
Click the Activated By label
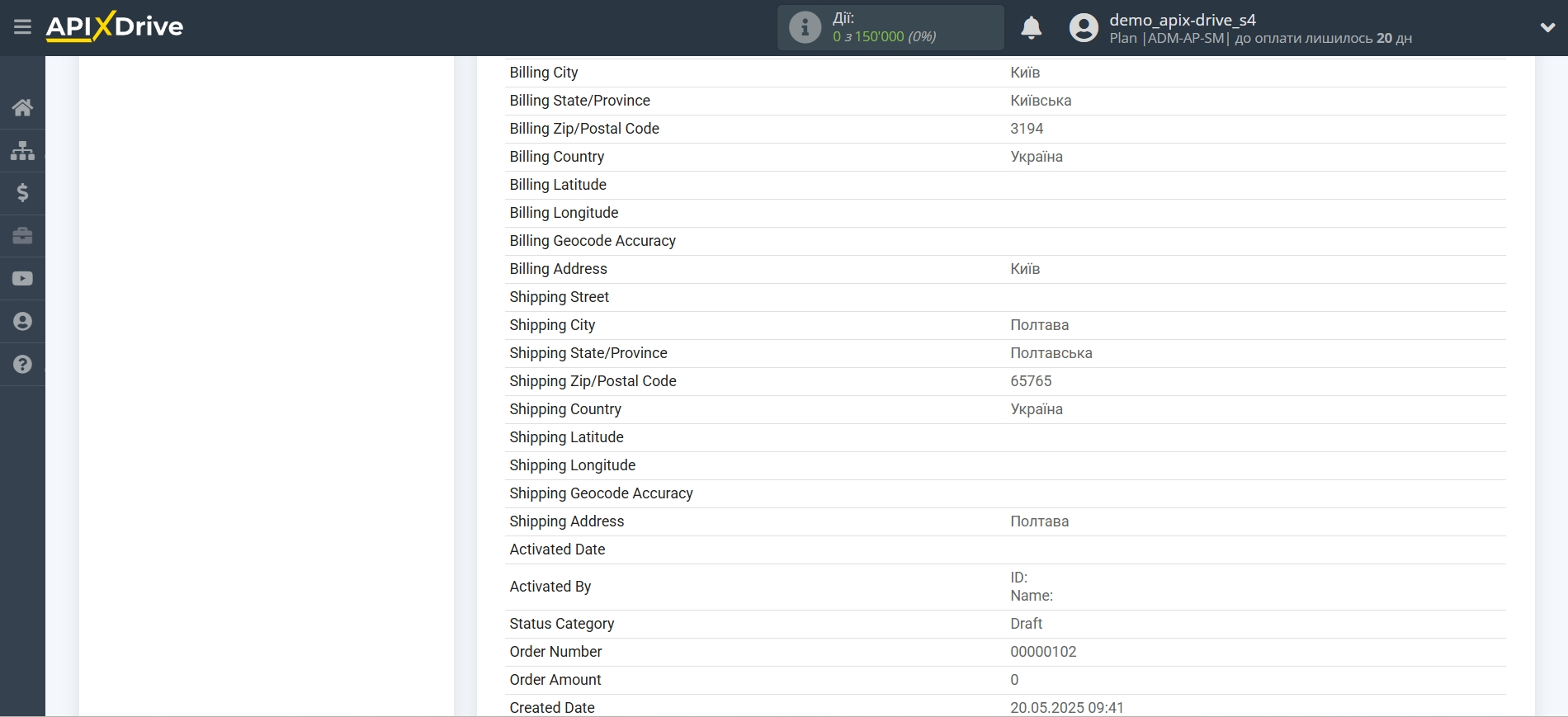pos(550,587)
